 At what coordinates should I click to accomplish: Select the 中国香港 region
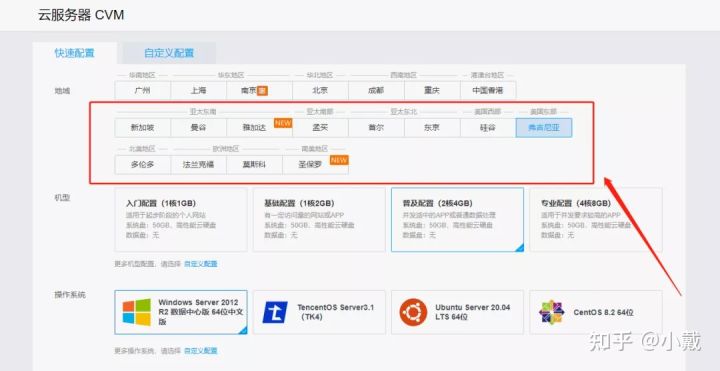click(488, 90)
